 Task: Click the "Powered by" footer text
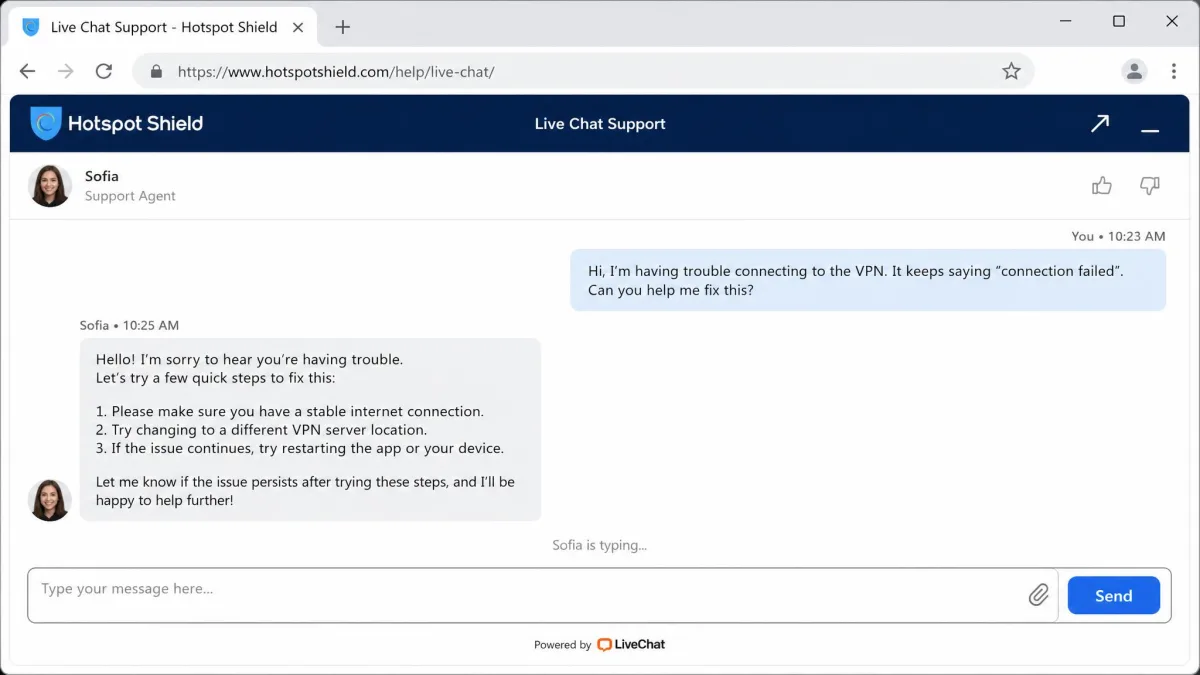(563, 645)
